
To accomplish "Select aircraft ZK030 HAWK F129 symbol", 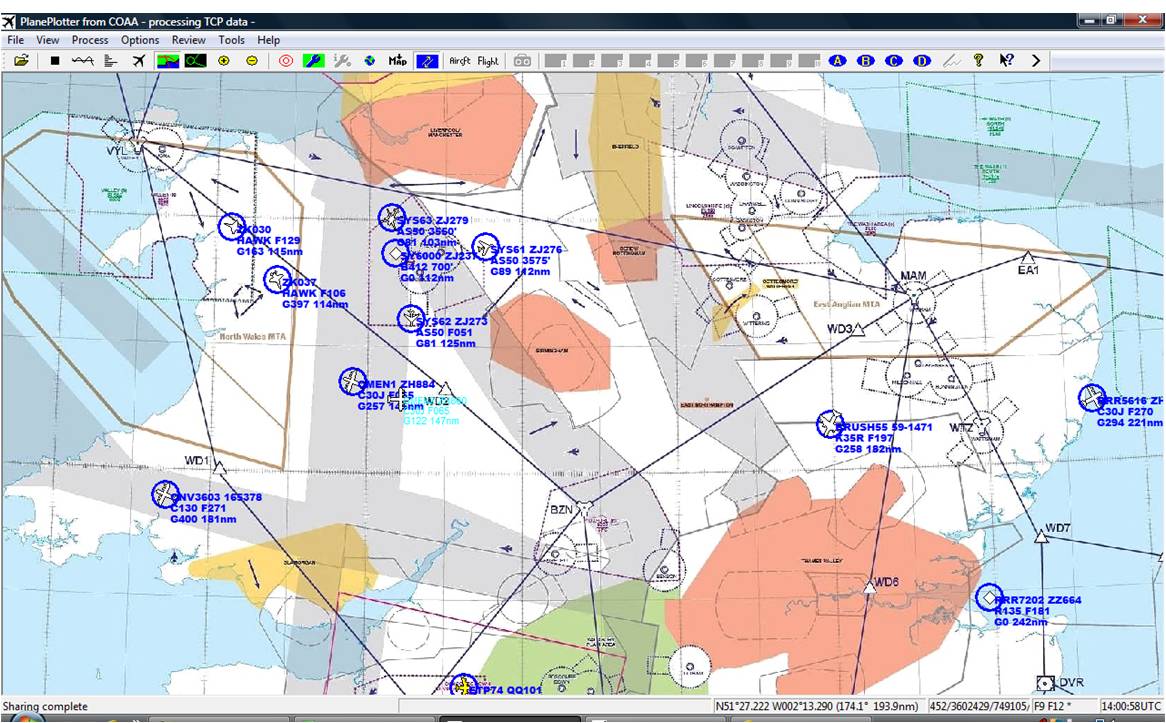I will (x=231, y=226).
